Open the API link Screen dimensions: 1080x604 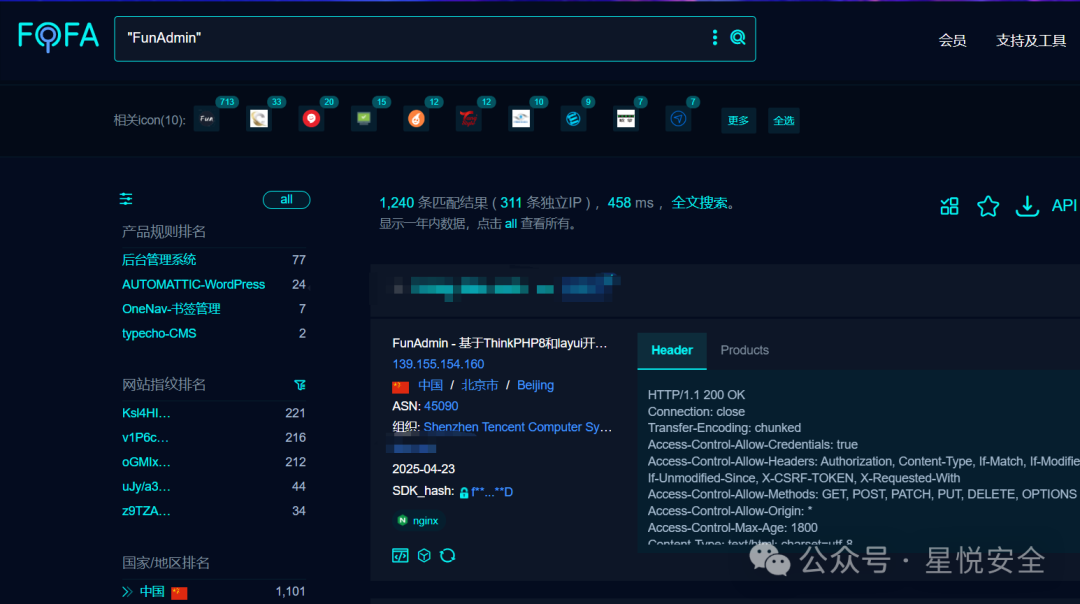pyautogui.click(x=1063, y=205)
